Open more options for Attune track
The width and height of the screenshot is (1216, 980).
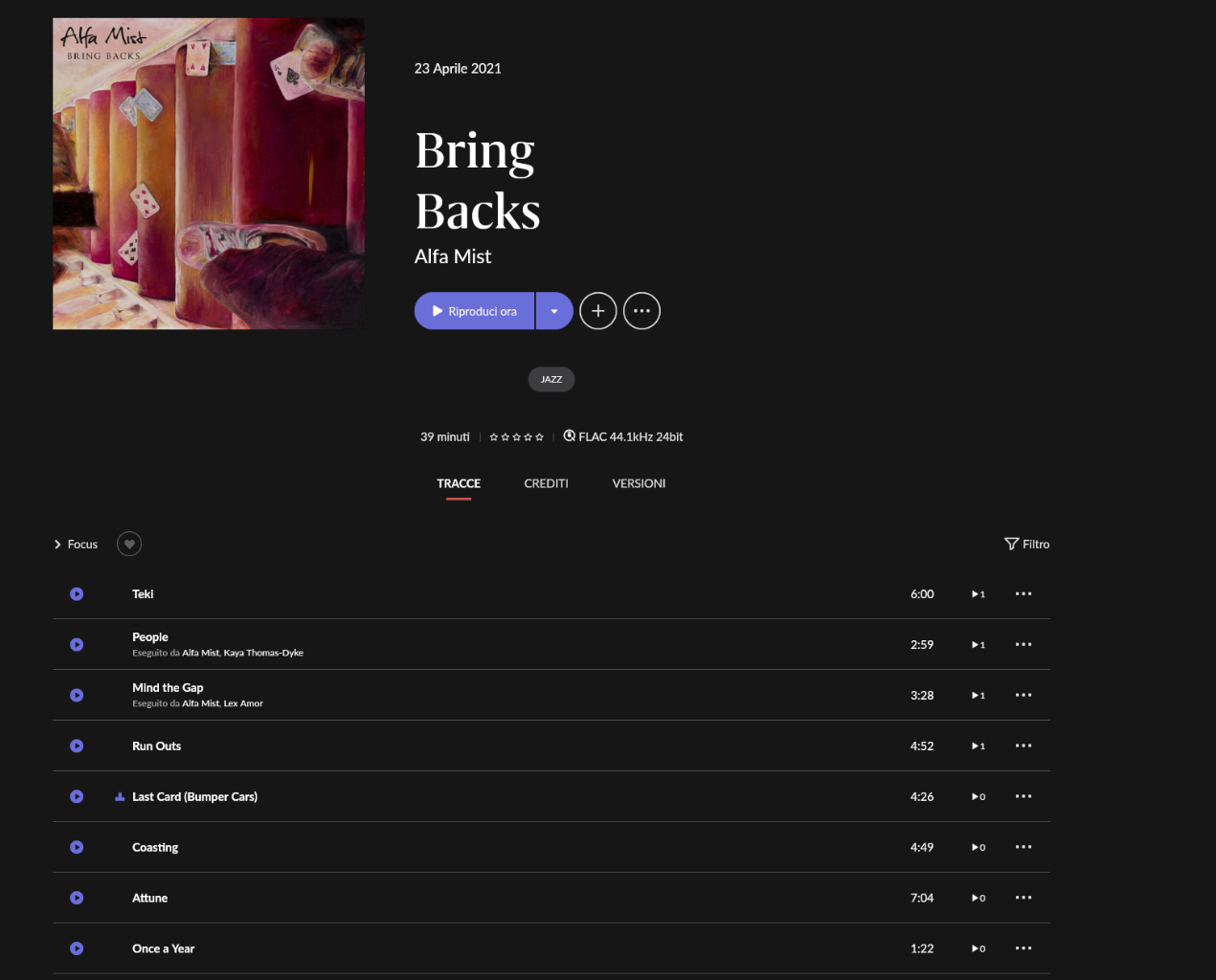point(1024,898)
